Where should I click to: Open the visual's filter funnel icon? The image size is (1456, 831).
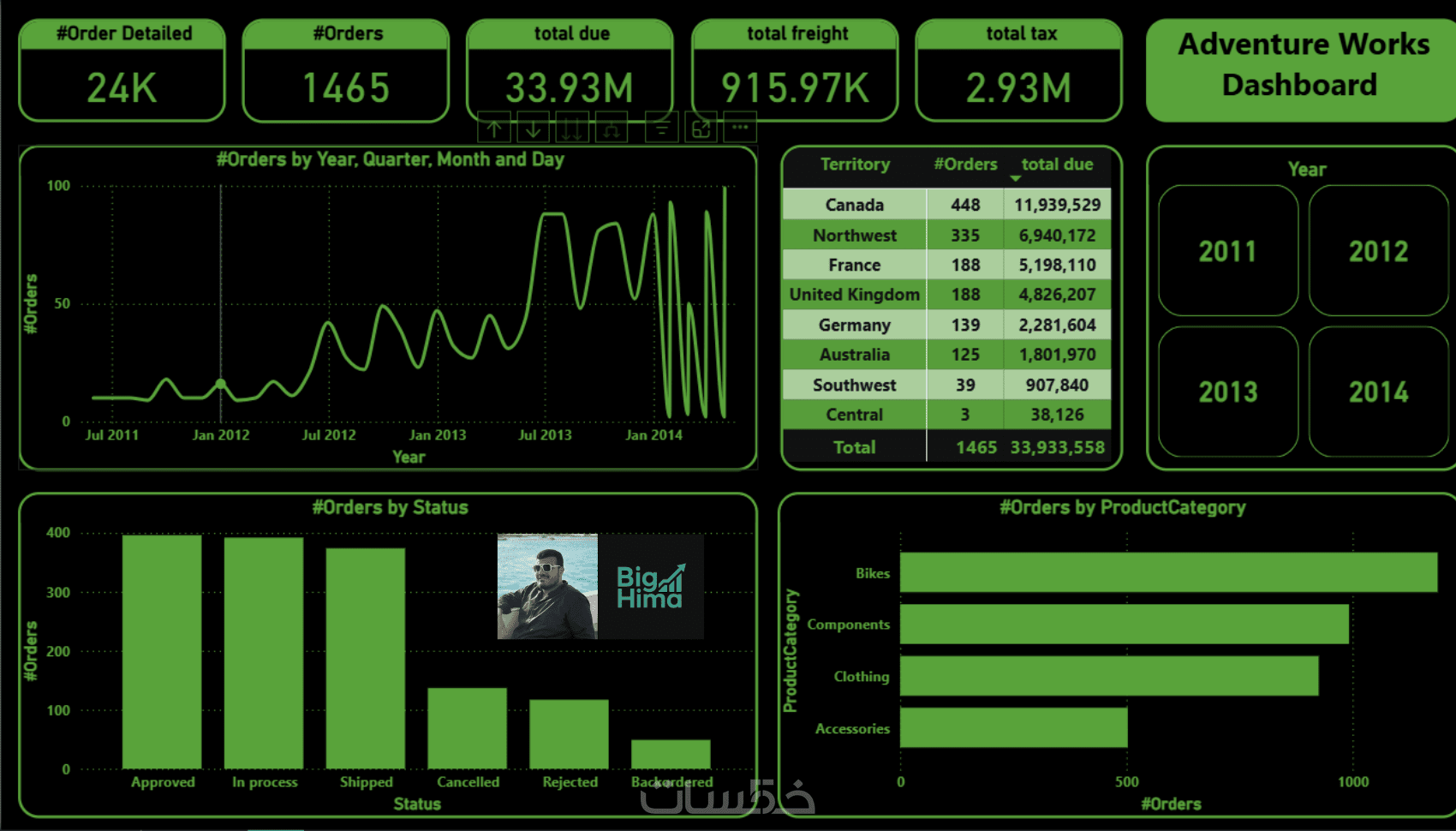[x=661, y=129]
